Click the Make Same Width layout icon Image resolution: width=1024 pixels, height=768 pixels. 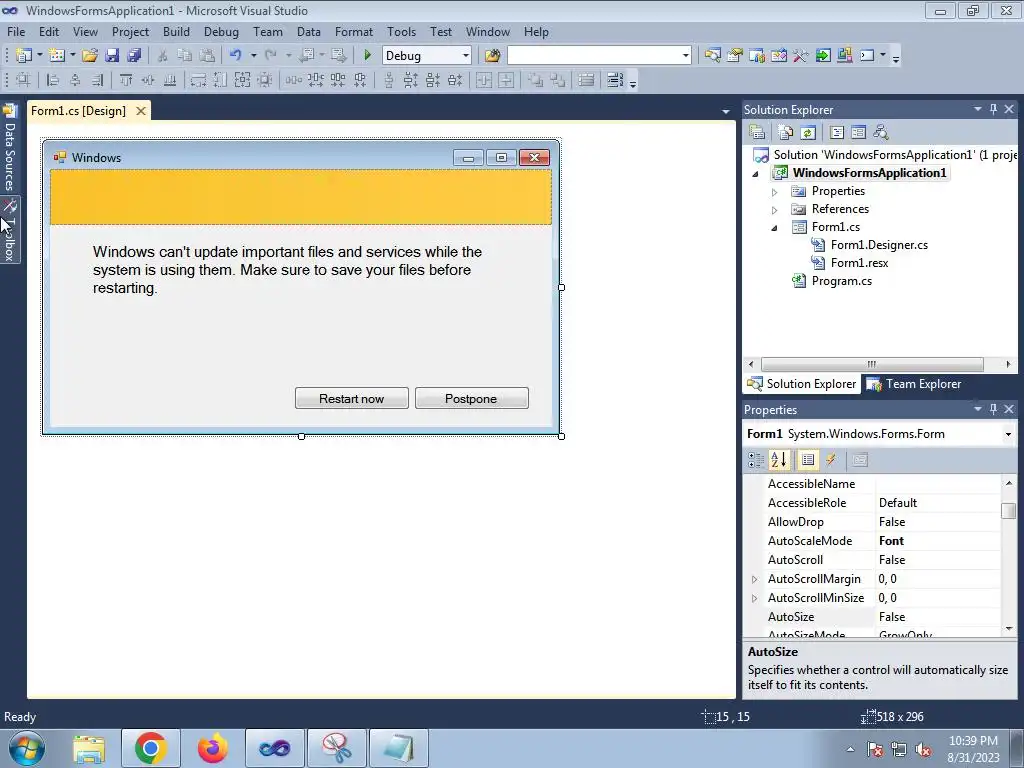click(x=198, y=80)
